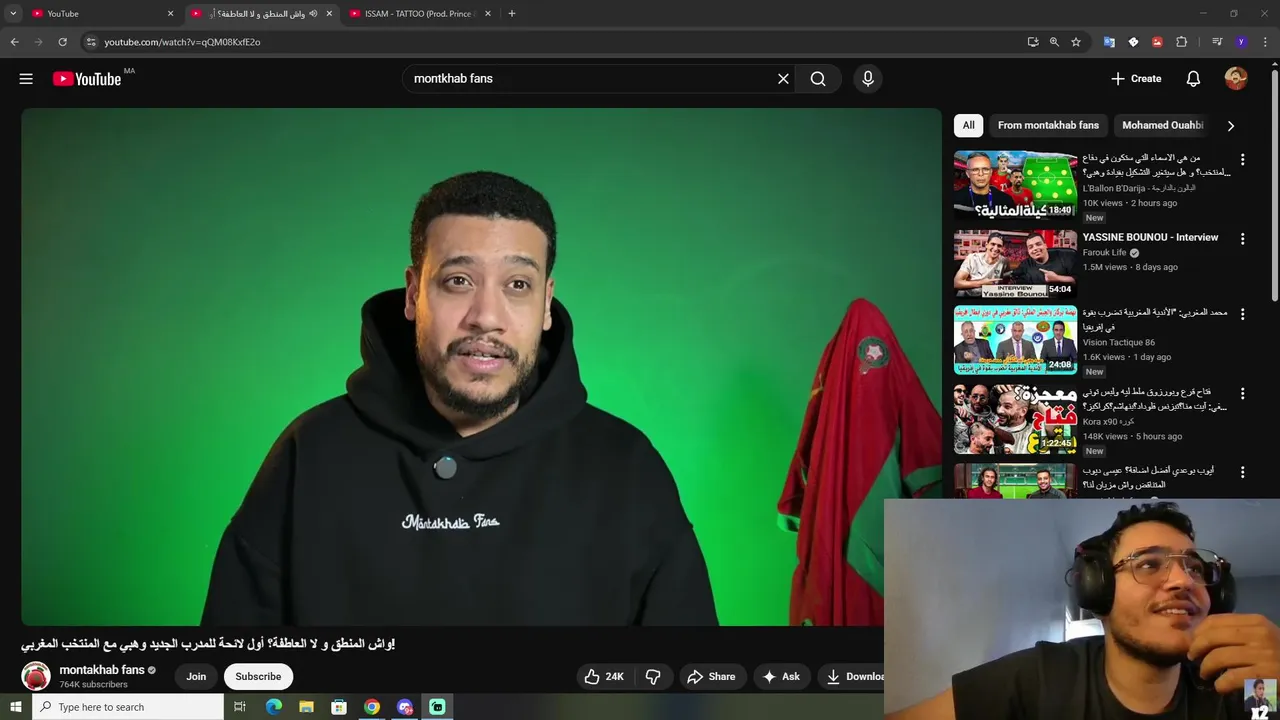Open the notifications bell
The width and height of the screenshot is (1280, 720).
pos(1193,78)
